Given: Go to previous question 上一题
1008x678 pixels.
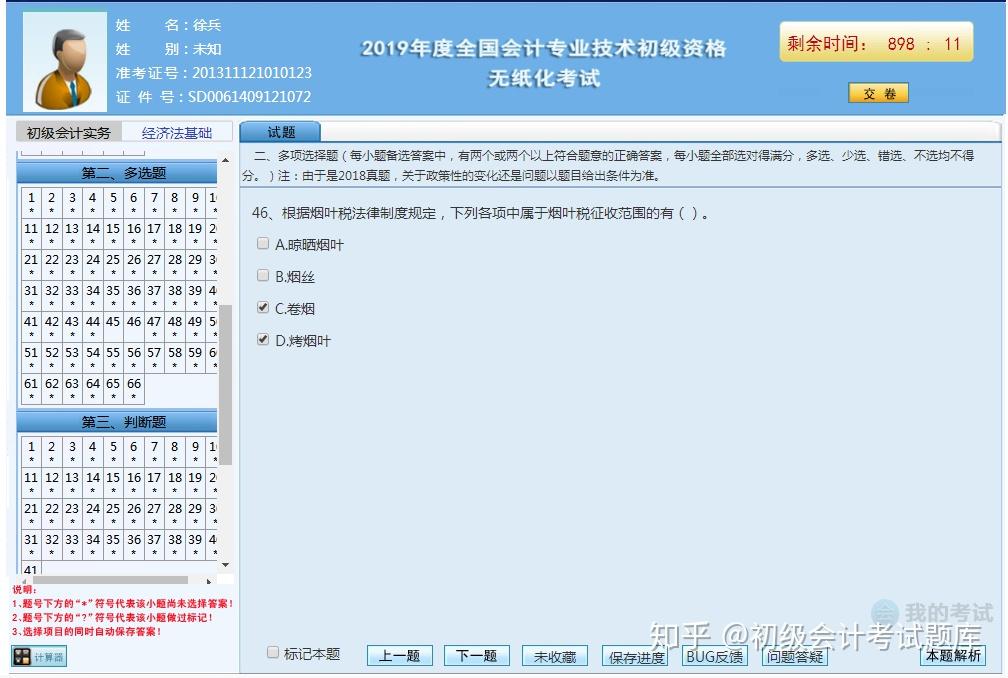Looking at the screenshot, I should point(399,656).
